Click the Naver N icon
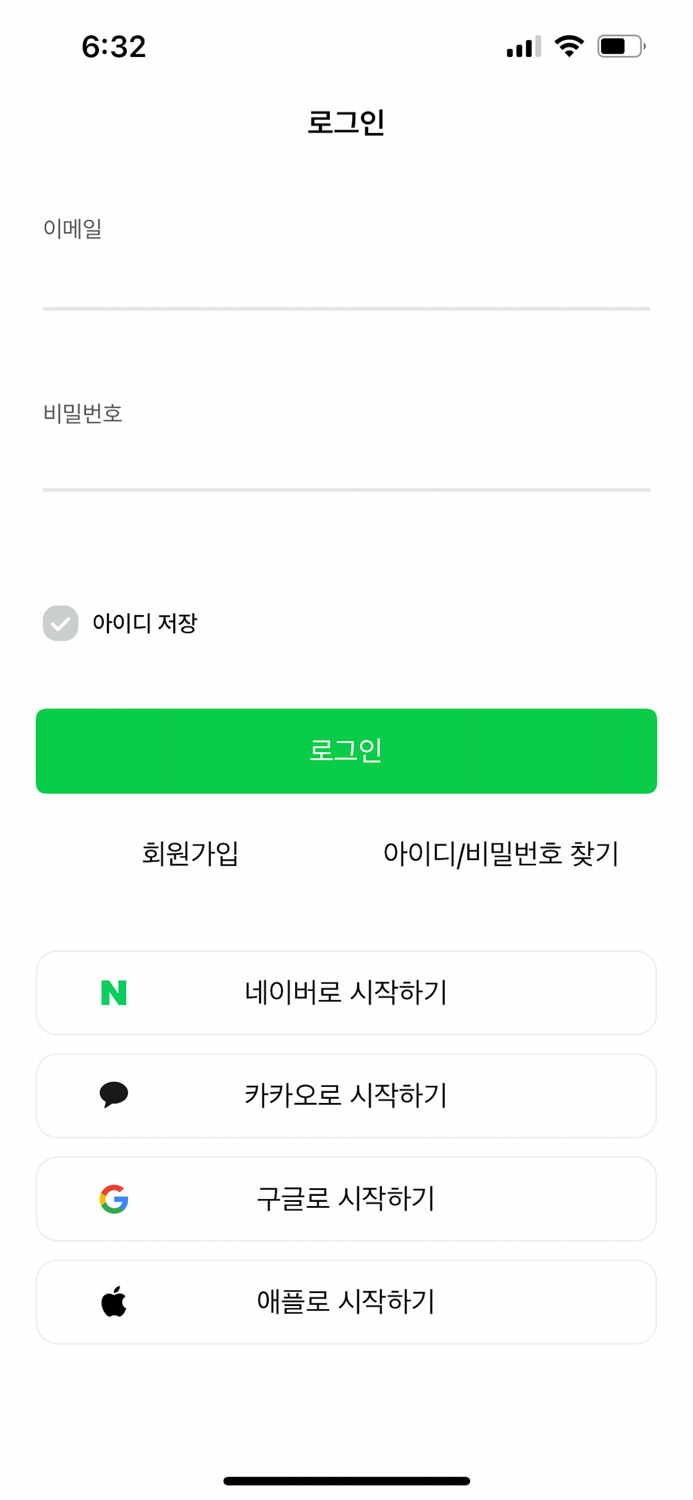Viewport: 693px width, 1500px height. [x=113, y=992]
